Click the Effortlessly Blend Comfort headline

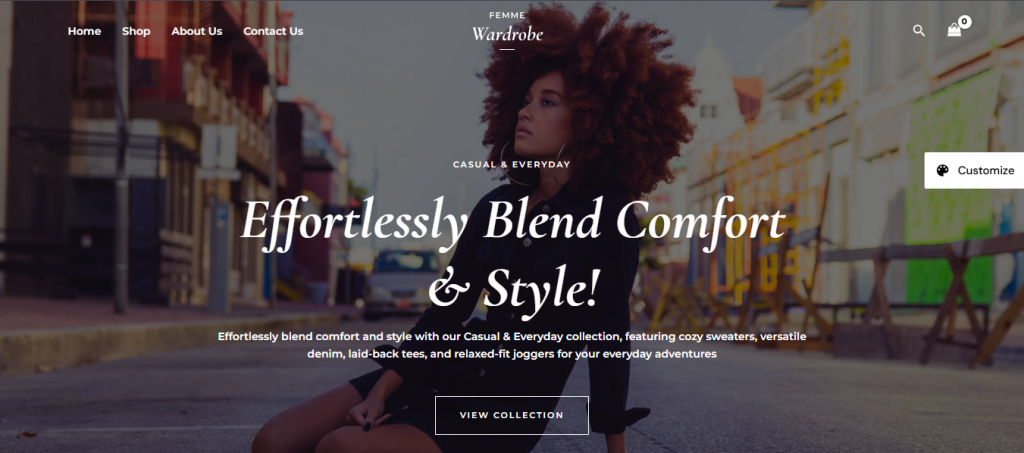(x=513, y=221)
